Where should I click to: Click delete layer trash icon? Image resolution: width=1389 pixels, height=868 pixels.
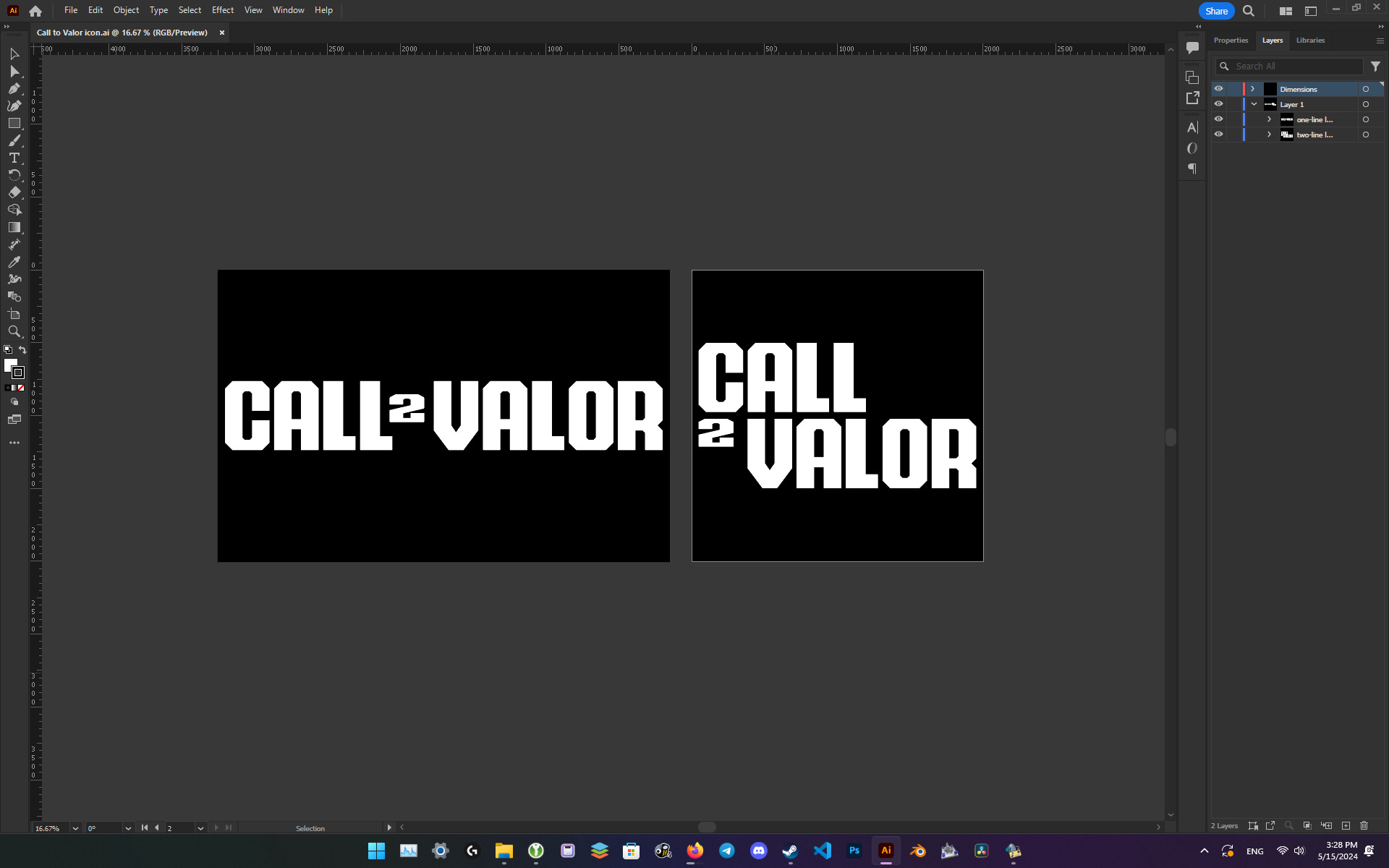[x=1364, y=825]
